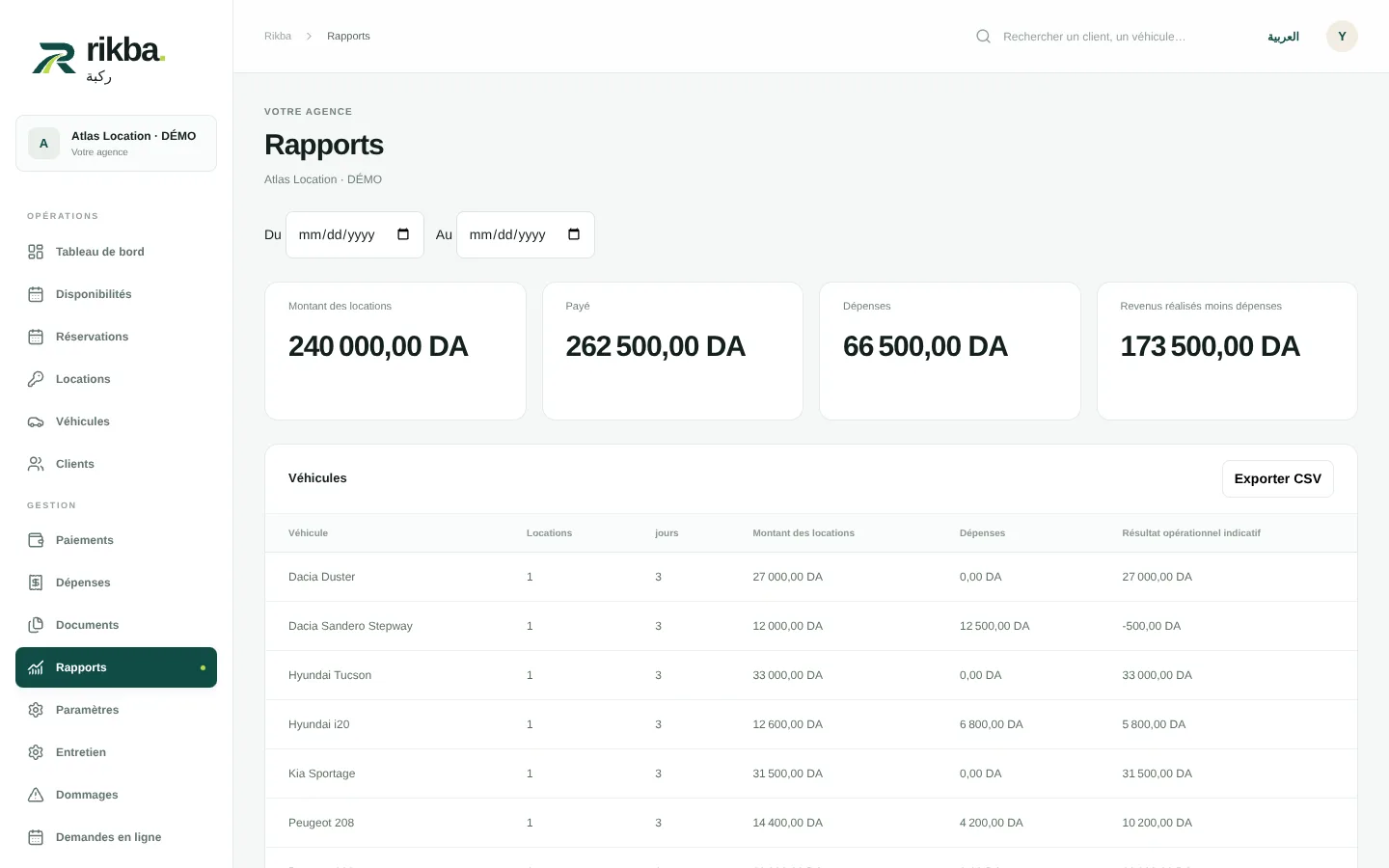Click the Locations key icon
Viewport: 1389px width, 868px height.
click(x=36, y=379)
